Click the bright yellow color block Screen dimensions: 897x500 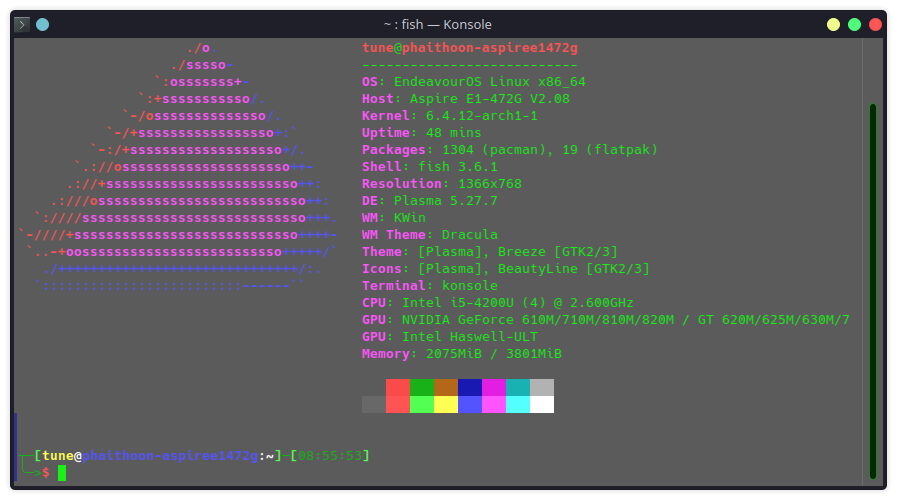tap(446, 404)
